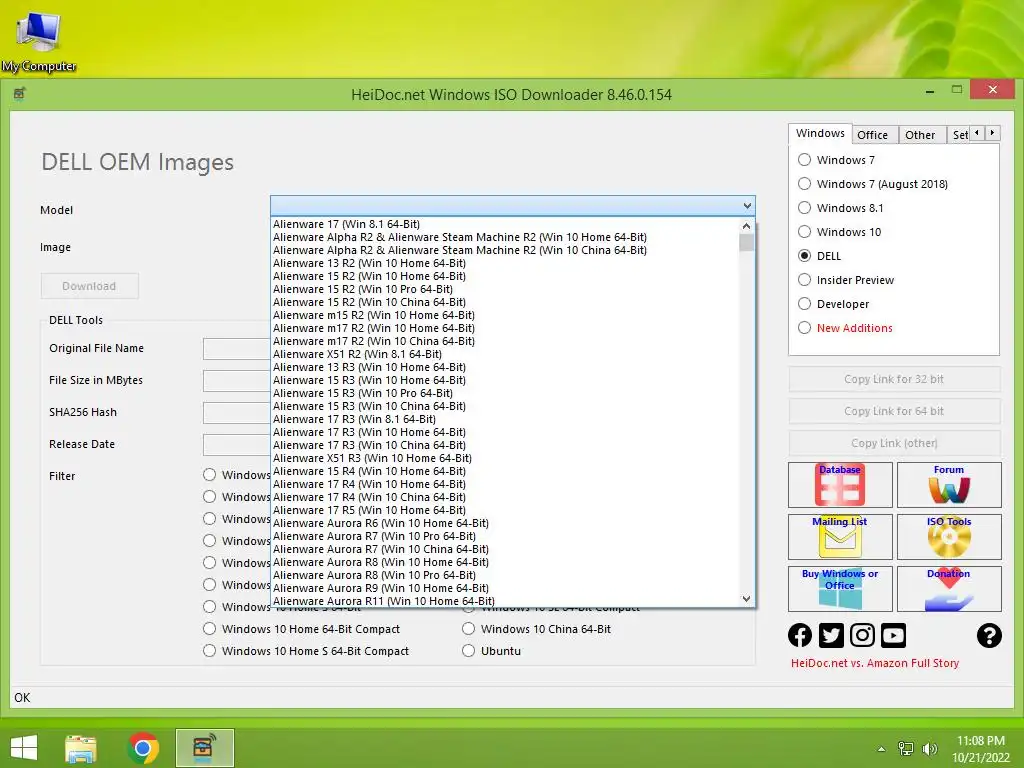Screen dimensions: 1024x768
Task: Select the Developer radio button
Action: click(x=805, y=304)
